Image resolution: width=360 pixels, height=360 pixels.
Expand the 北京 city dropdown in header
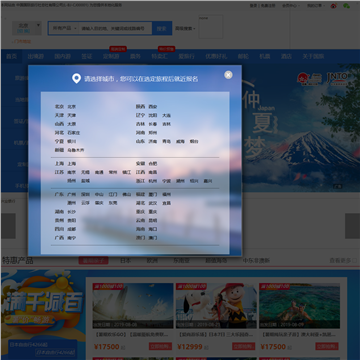coord(27,28)
